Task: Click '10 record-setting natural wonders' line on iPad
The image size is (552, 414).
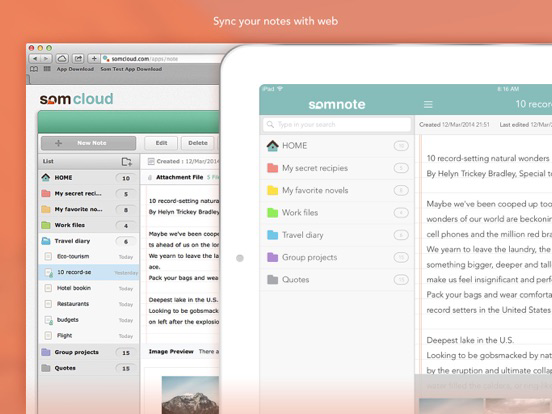Action: (x=488, y=158)
